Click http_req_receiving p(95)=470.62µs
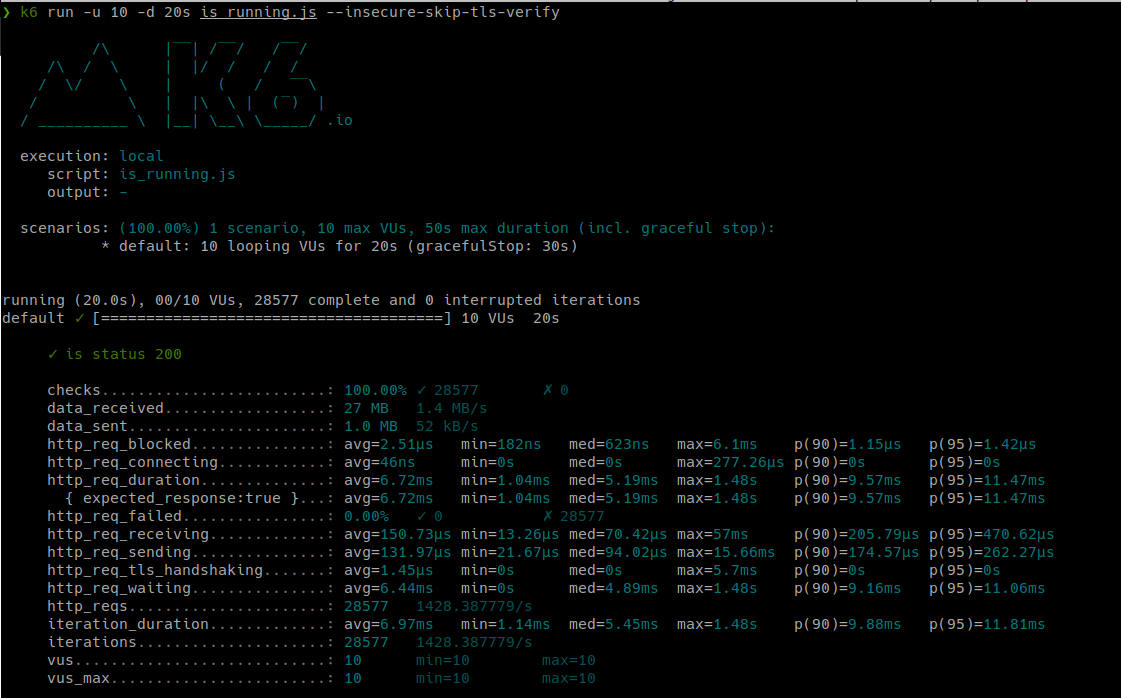The image size is (1121, 698). 991,534
